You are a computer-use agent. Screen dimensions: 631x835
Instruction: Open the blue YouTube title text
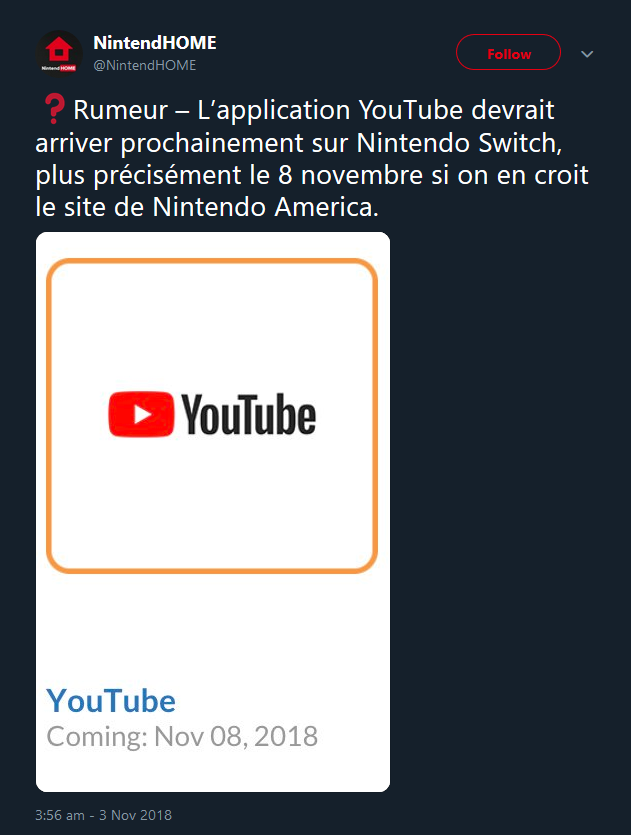(x=111, y=700)
